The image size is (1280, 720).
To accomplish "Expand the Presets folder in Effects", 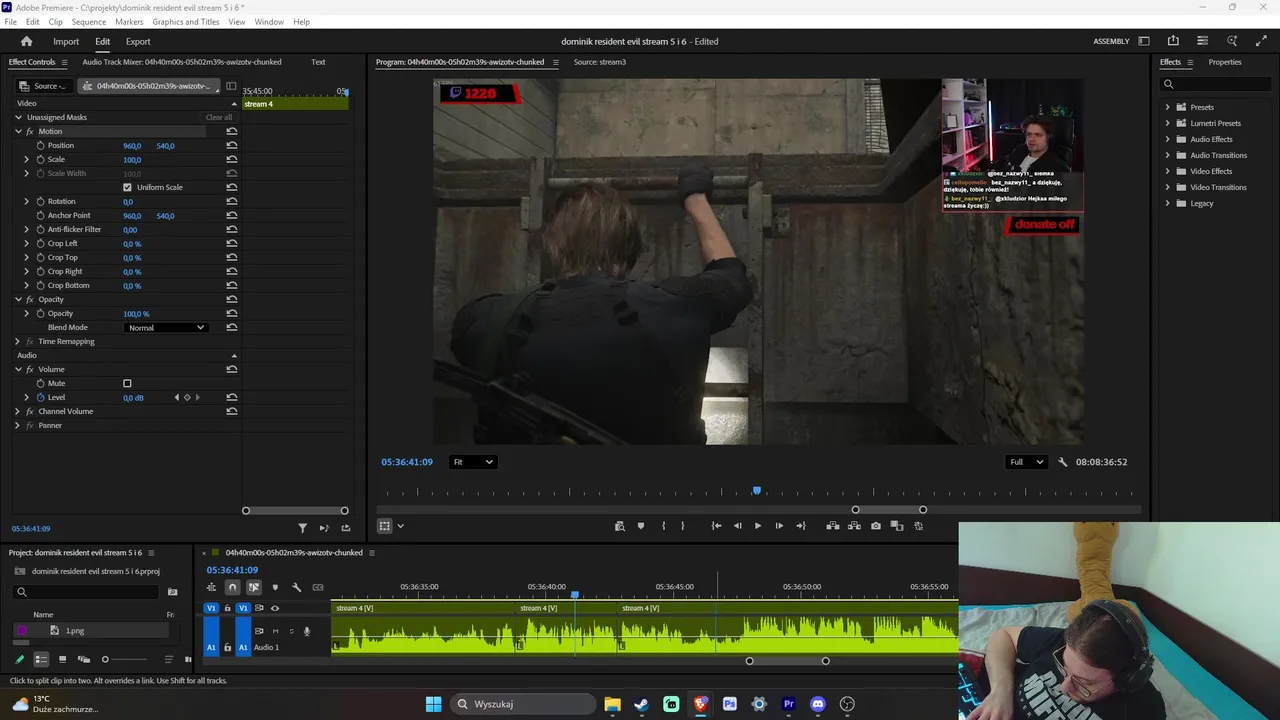I will pyautogui.click(x=1167, y=107).
